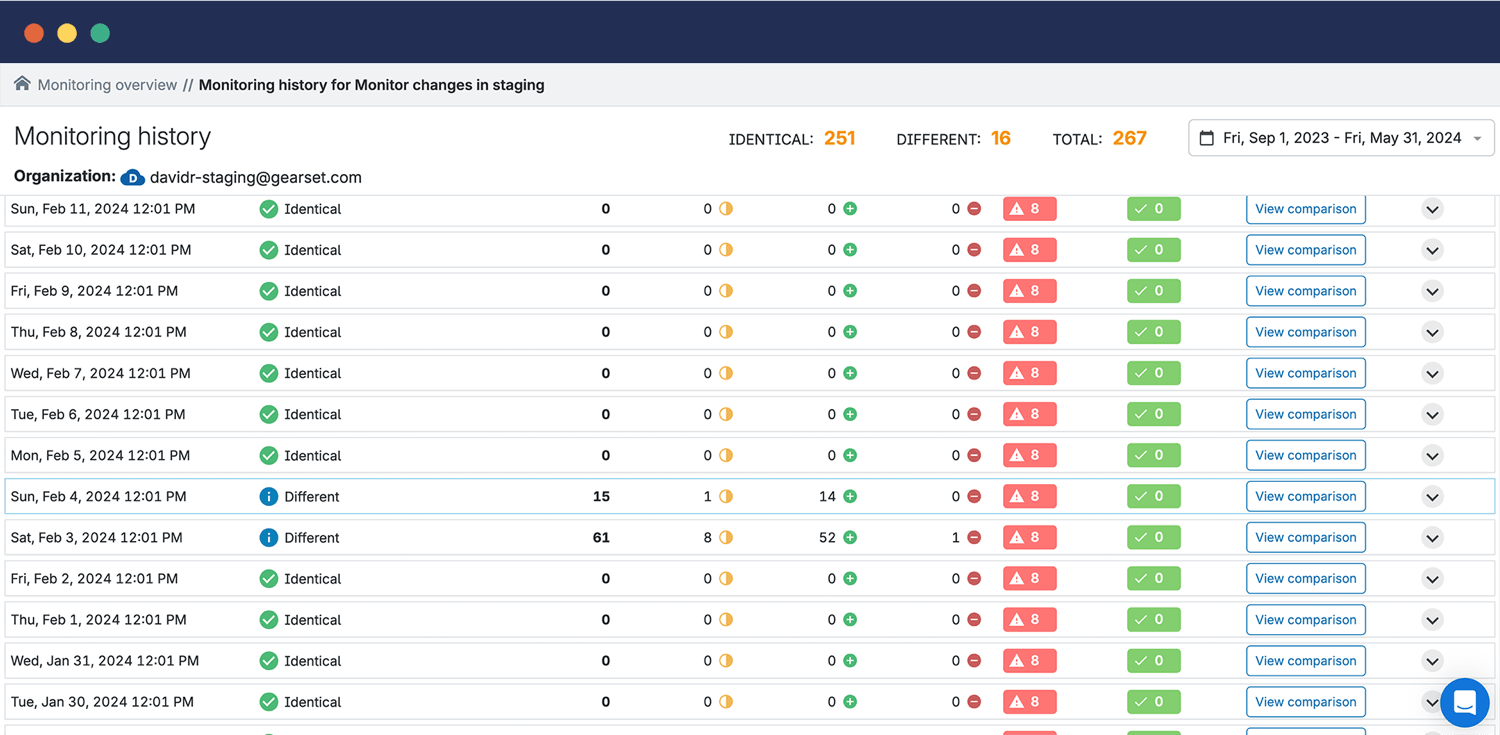Viewport: 1500px width, 735px height.
Task: Click the Salesforce org avatar icon
Action: click(x=133, y=178)
